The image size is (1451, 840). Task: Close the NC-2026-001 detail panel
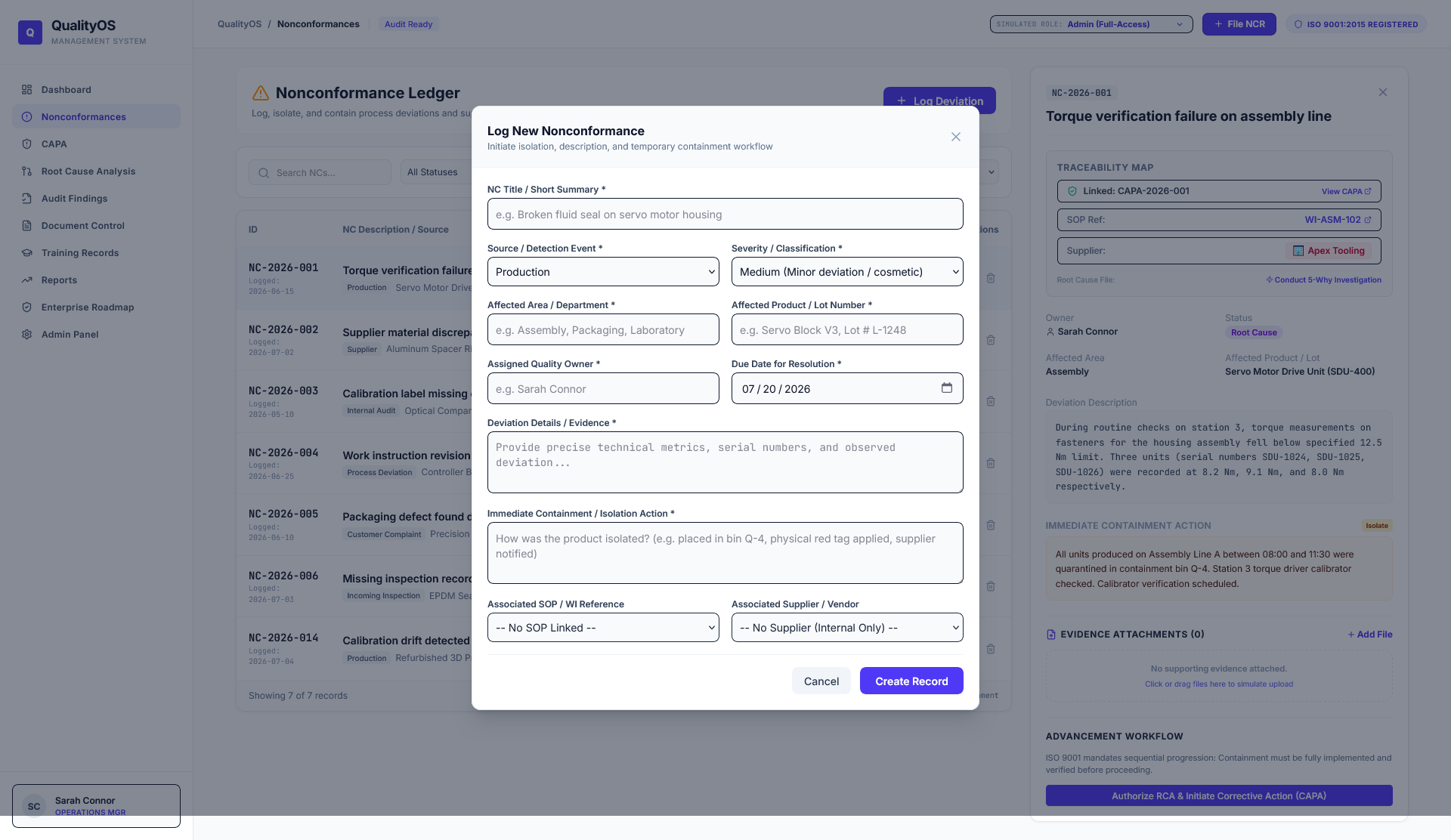(1383, 92)
